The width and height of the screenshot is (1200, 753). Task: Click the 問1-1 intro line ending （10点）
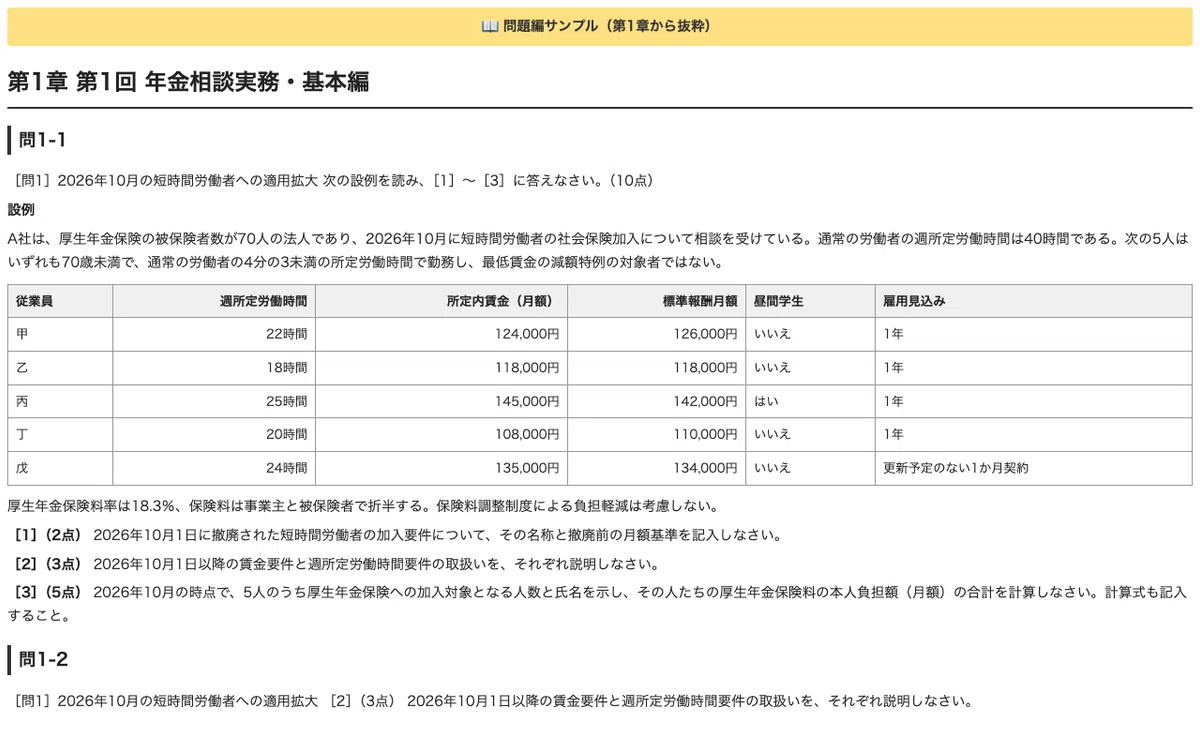pos(335,181)
